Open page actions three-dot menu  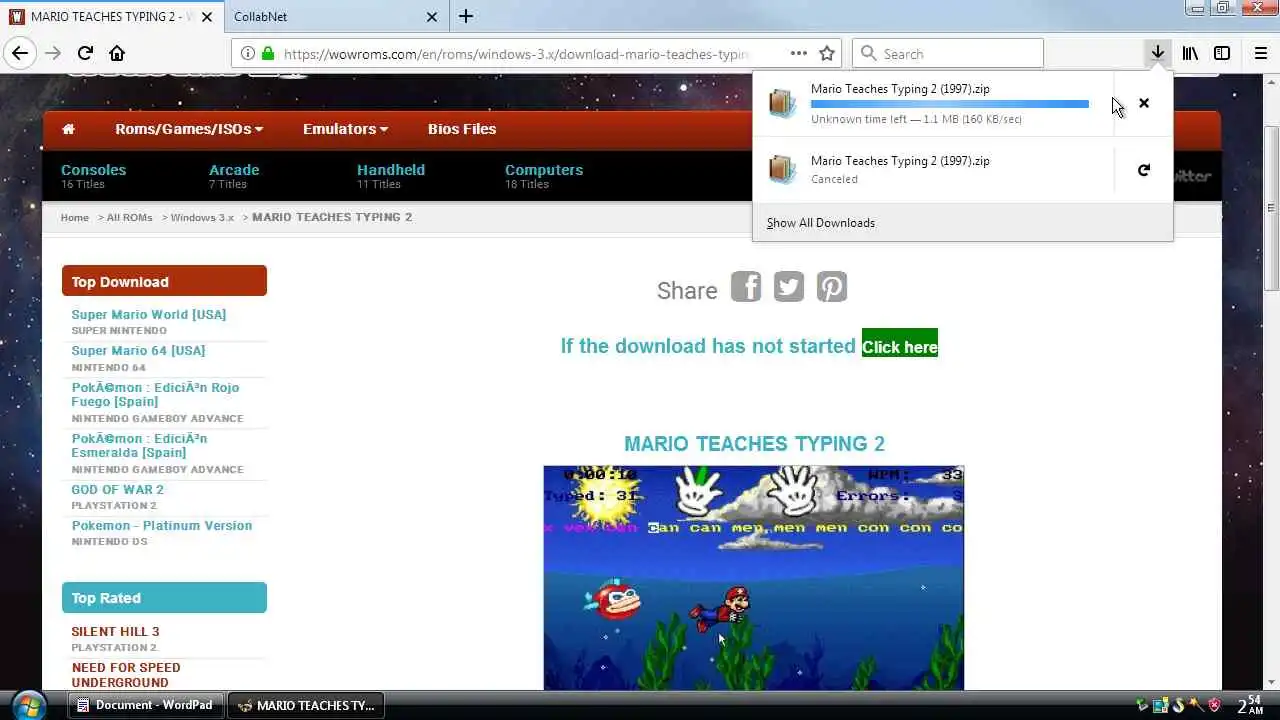click(798, 54)
